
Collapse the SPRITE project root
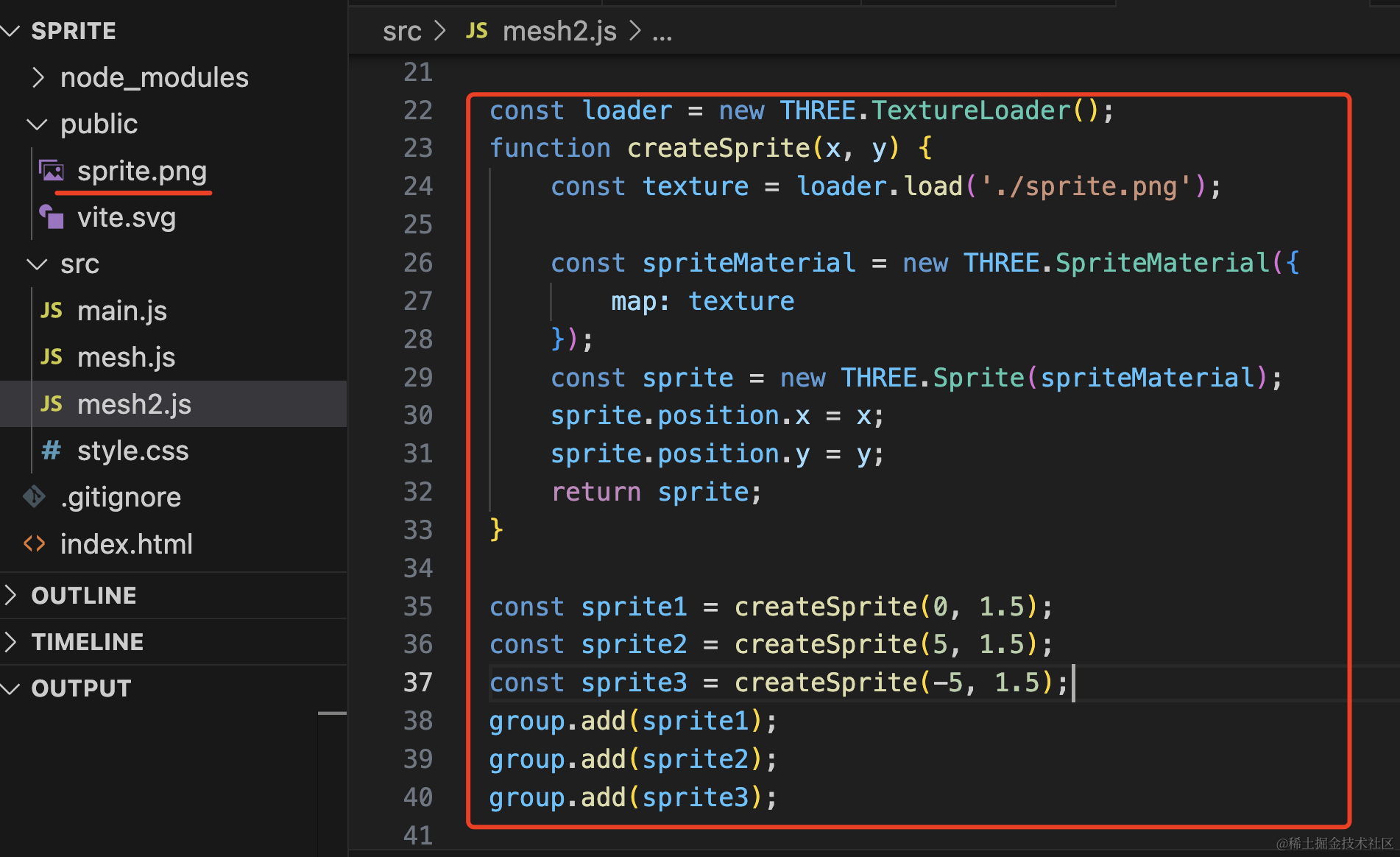tap(10, 31)
